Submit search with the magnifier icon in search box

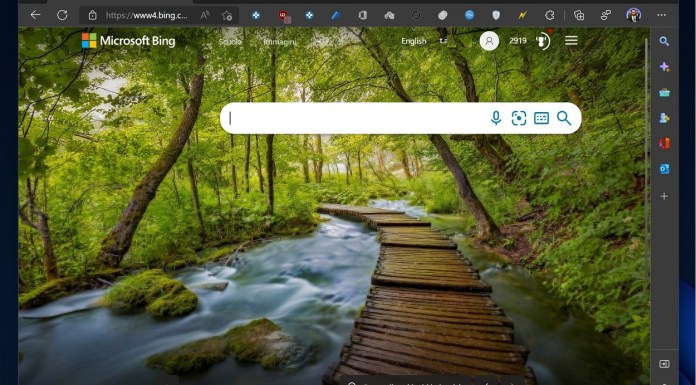click(x=564, y=118)
